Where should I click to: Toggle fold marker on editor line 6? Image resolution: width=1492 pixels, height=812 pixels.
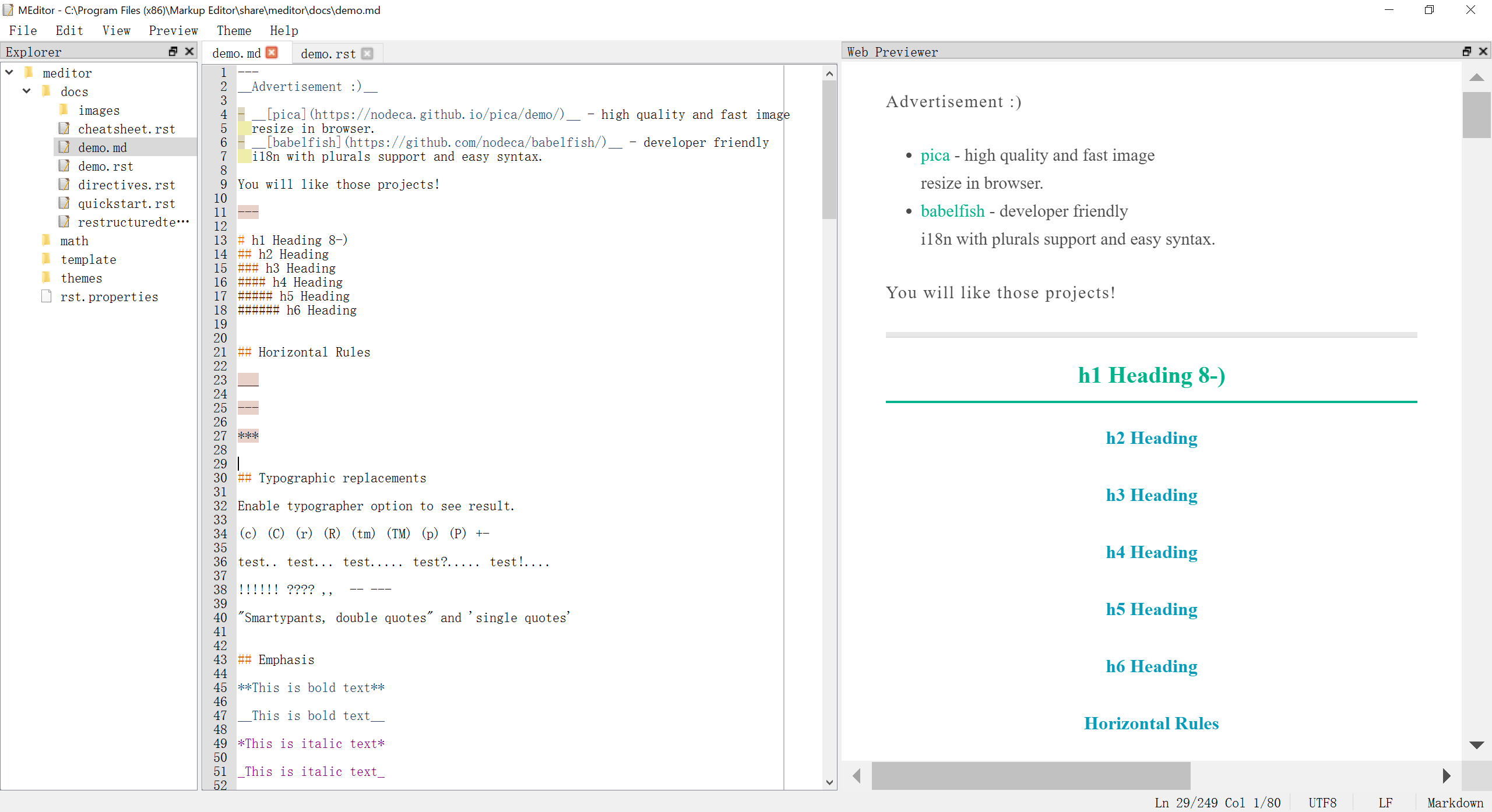241,142
